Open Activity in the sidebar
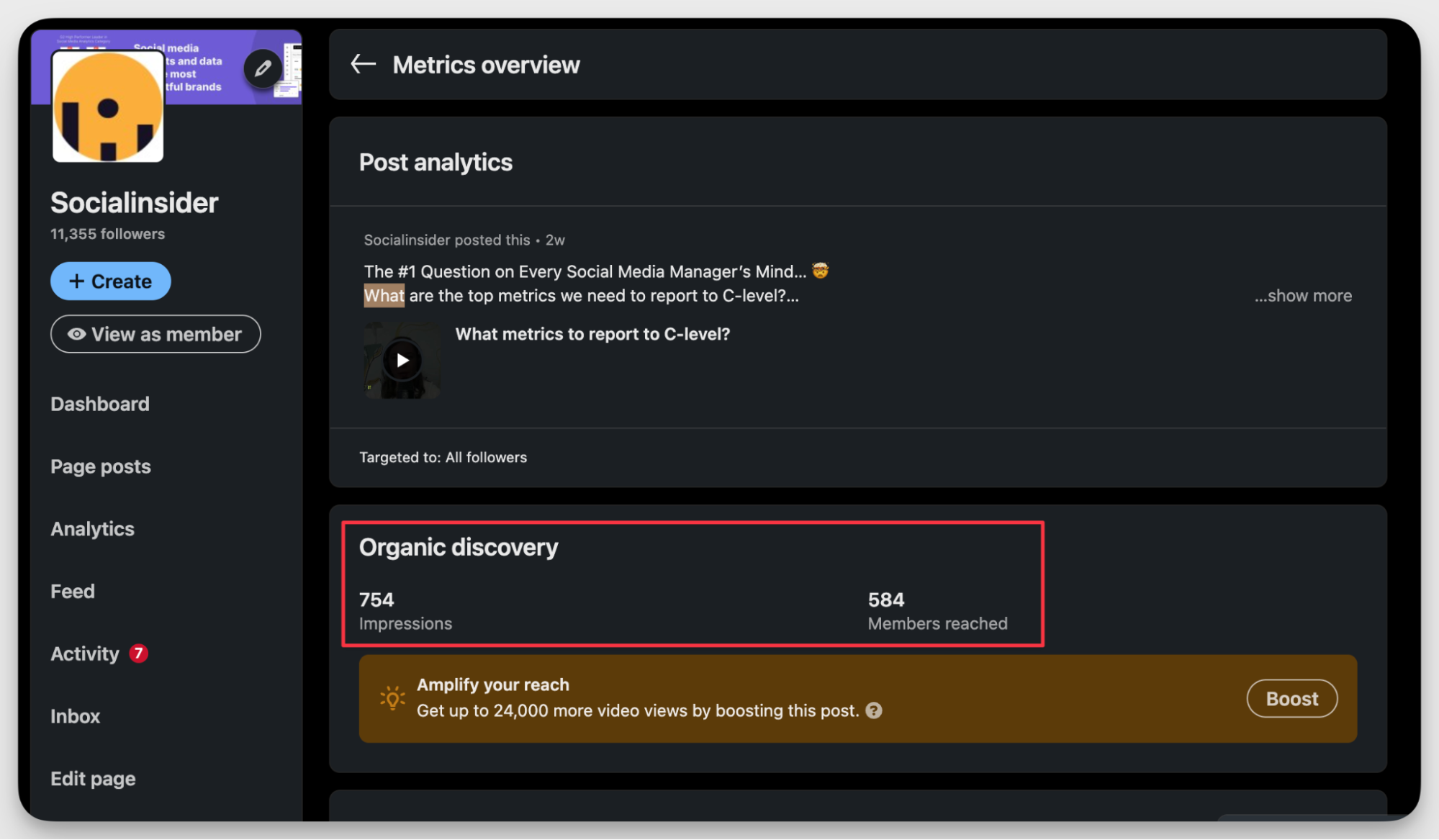The image size is (1439, 840). click(x=85, y=654)
